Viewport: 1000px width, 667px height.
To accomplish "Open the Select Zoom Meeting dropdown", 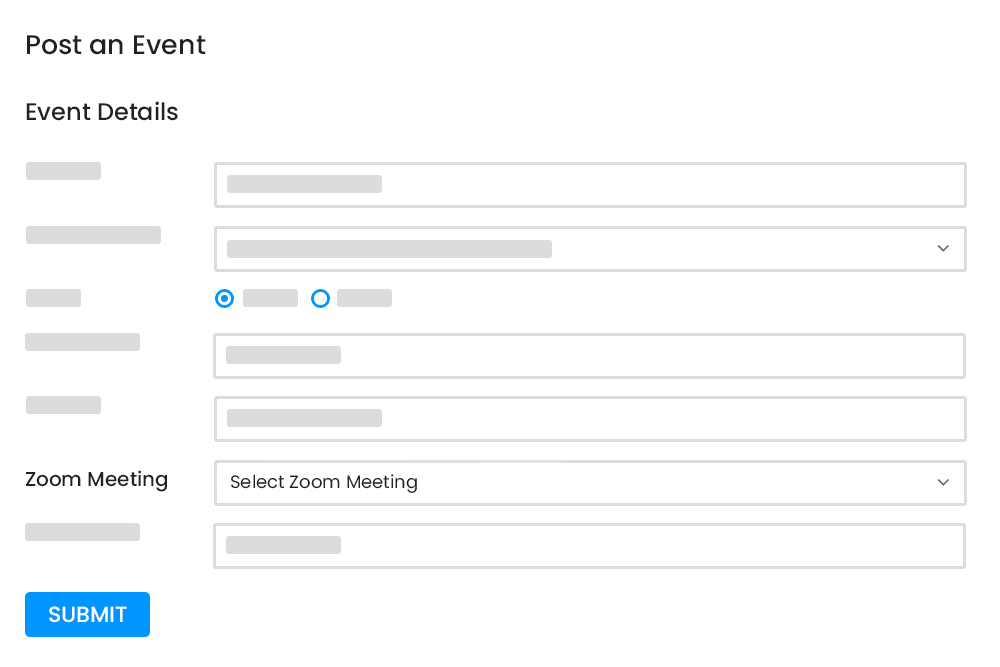I will (589, 482).
